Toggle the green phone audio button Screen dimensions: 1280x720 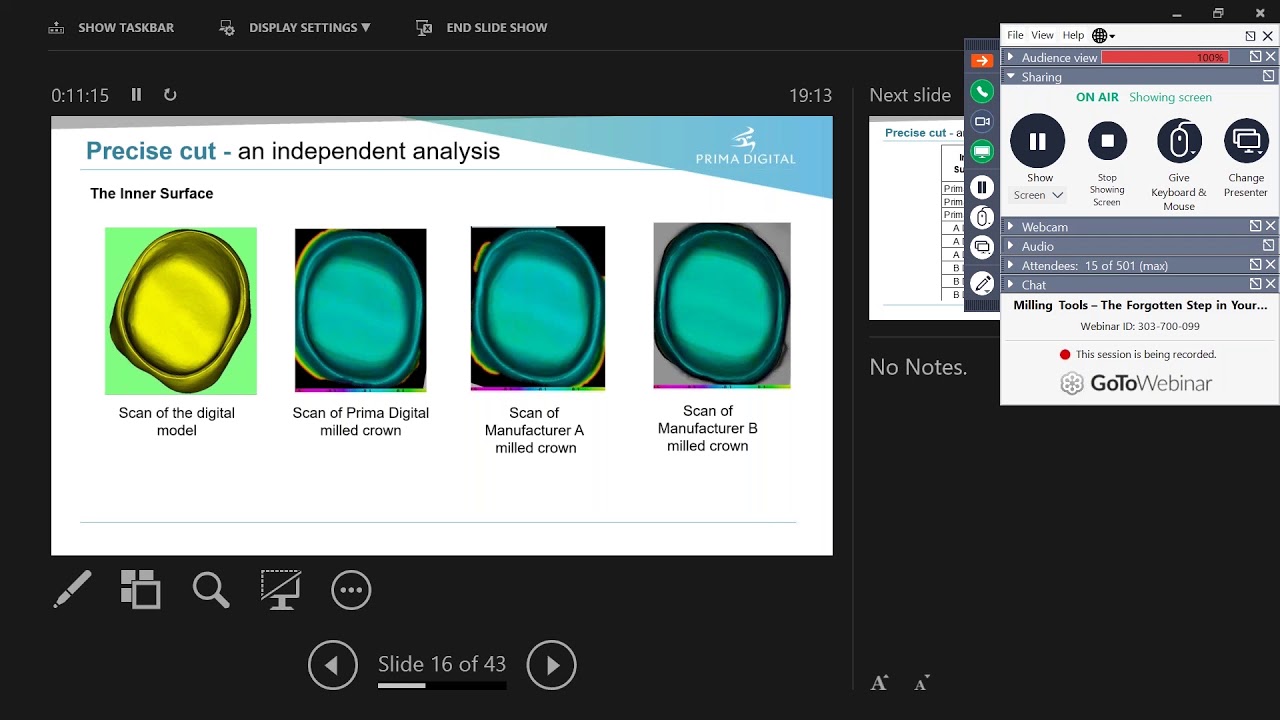point(982,91)
